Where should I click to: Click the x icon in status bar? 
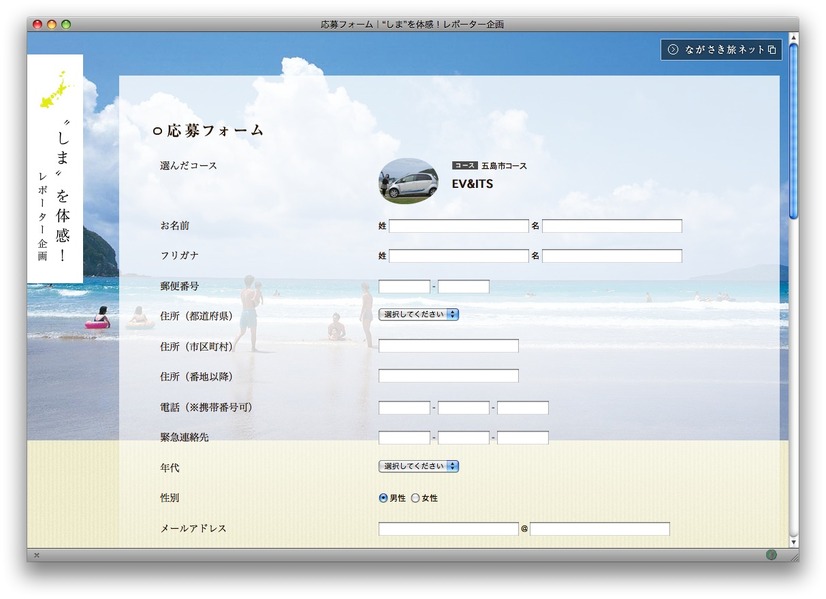[37, 554]
